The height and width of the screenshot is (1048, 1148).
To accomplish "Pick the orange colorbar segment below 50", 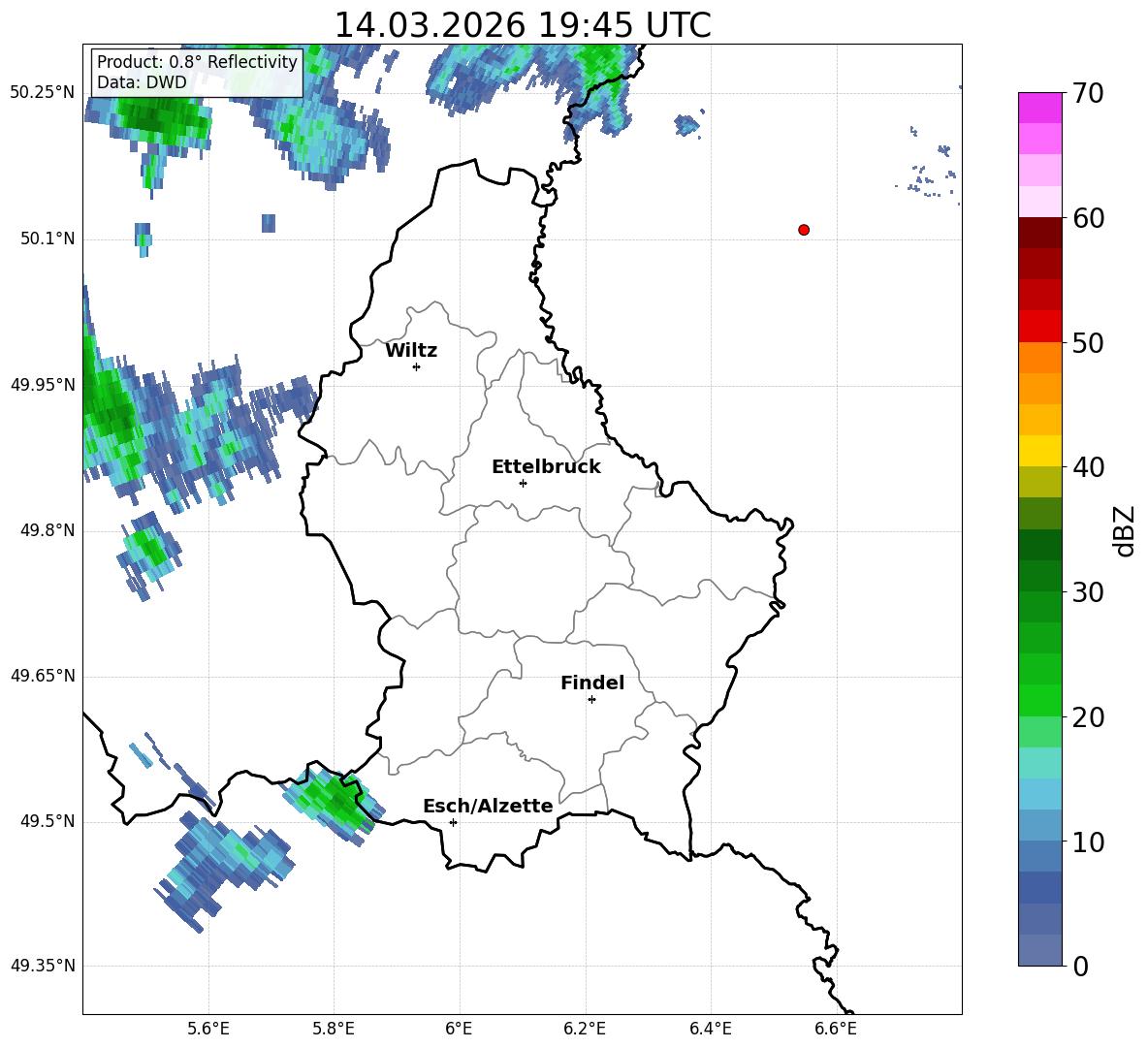I will click(x=1039, y=357).
